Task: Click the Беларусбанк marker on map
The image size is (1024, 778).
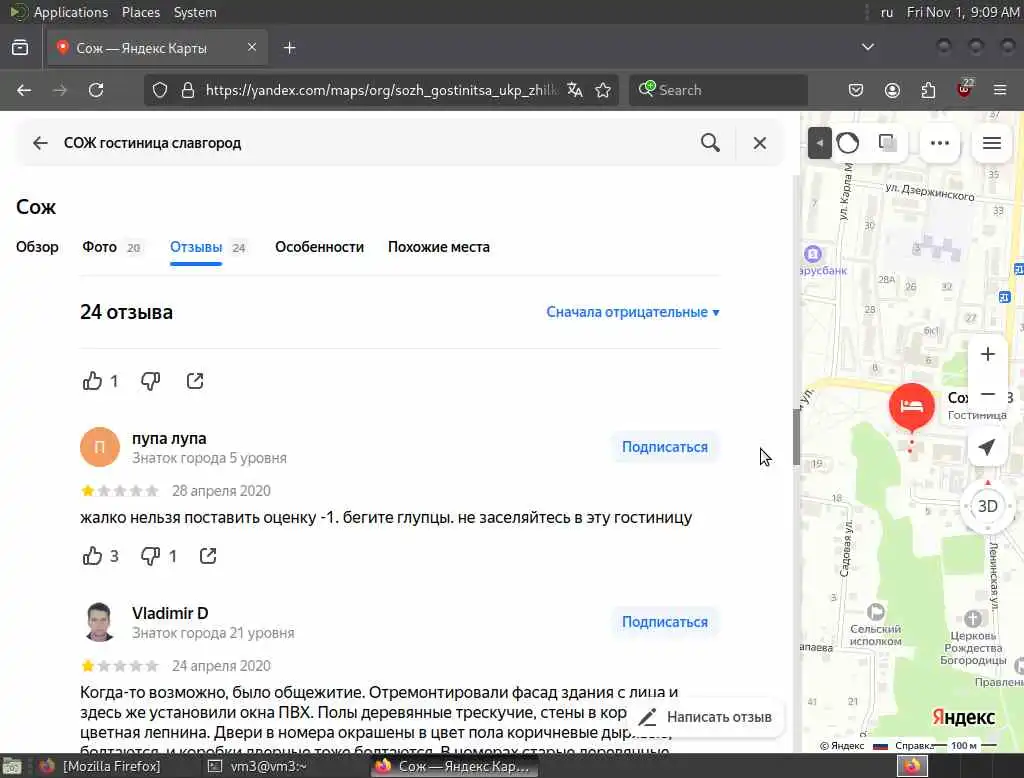Action: [813, 254]
